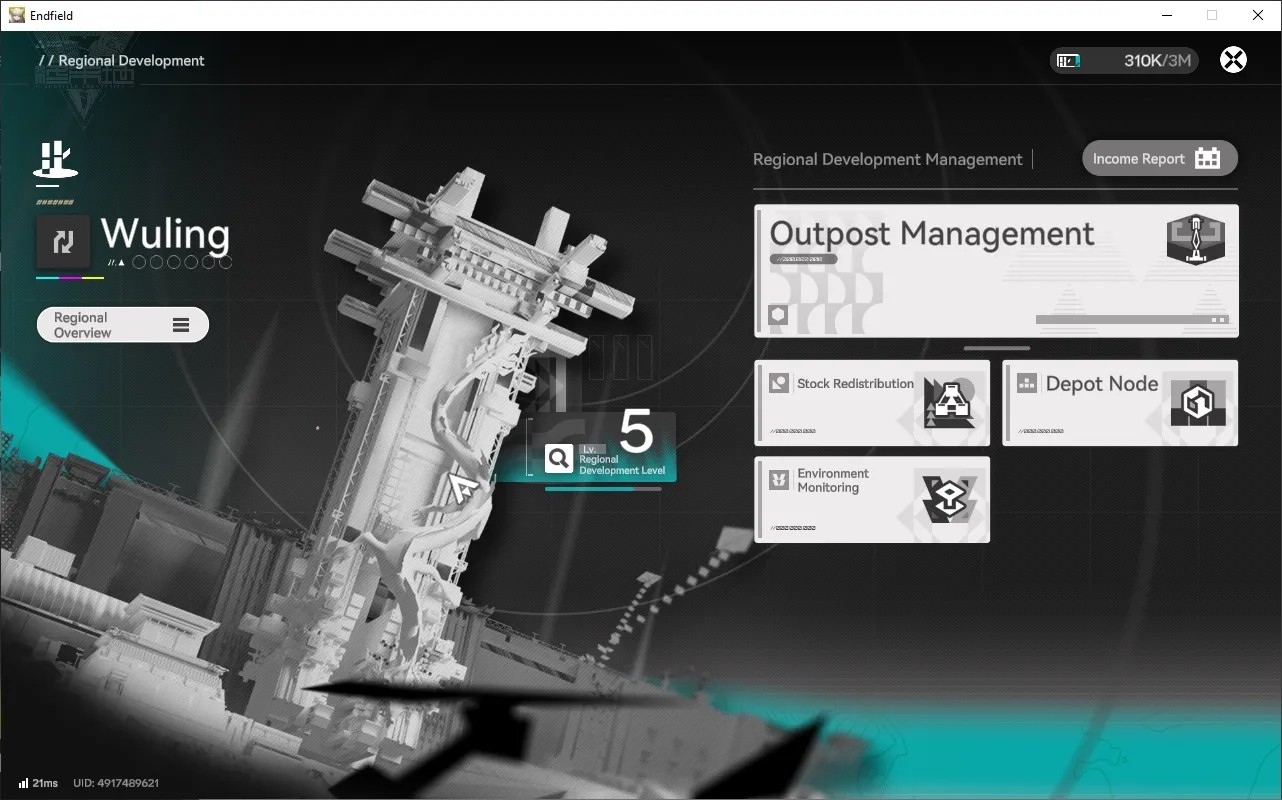Click the currency bill icon
Image resolution: width=1282 pixels, height=800 pixels.
click(x=1069, y=61)
